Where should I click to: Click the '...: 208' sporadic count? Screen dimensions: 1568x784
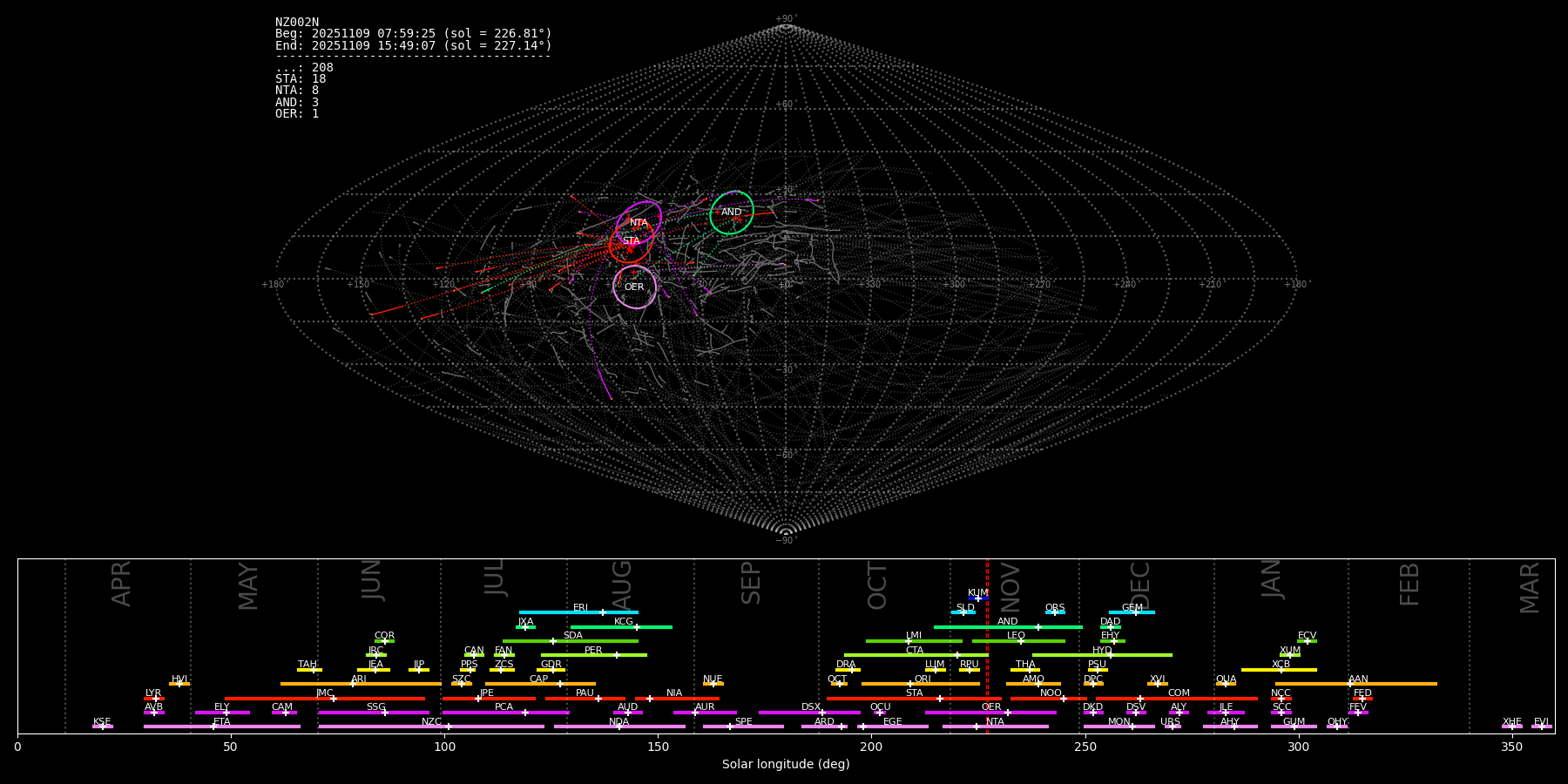click(x=304, y=68)
